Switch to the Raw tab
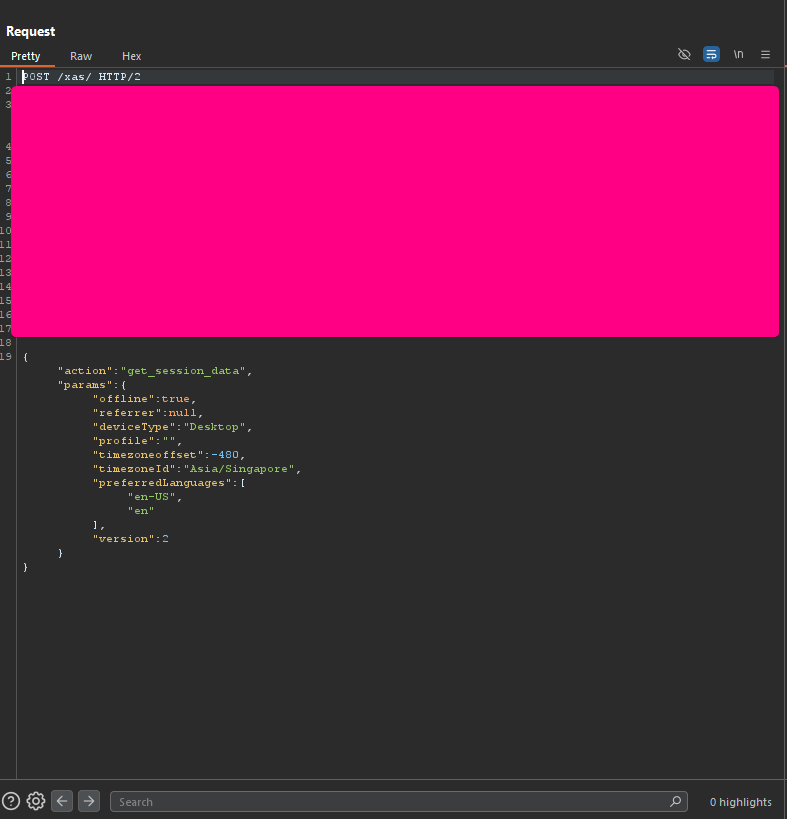This screenshot has width=787, height=819. coord(81,56)
